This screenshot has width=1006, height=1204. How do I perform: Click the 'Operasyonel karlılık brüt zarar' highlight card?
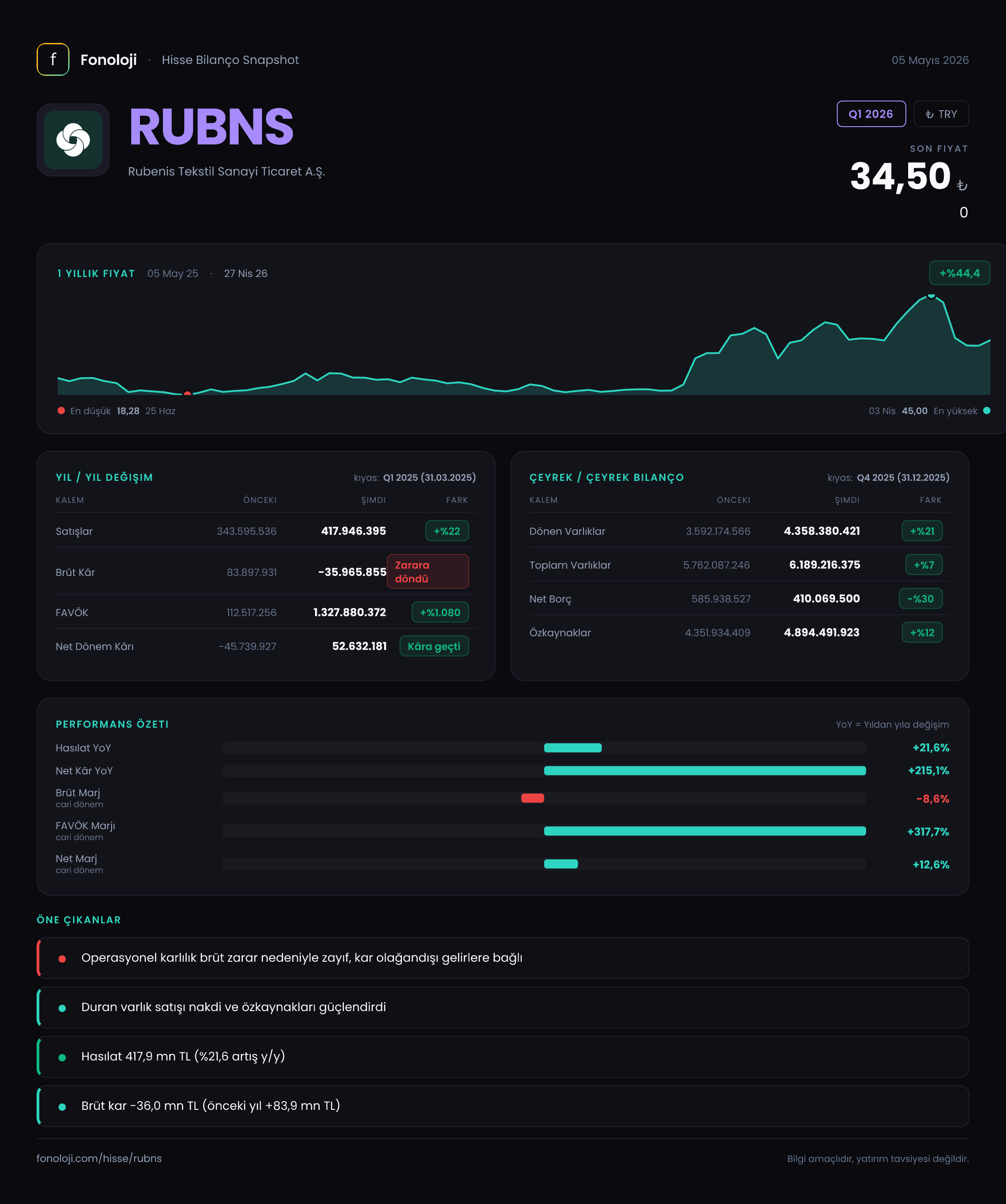503,958
